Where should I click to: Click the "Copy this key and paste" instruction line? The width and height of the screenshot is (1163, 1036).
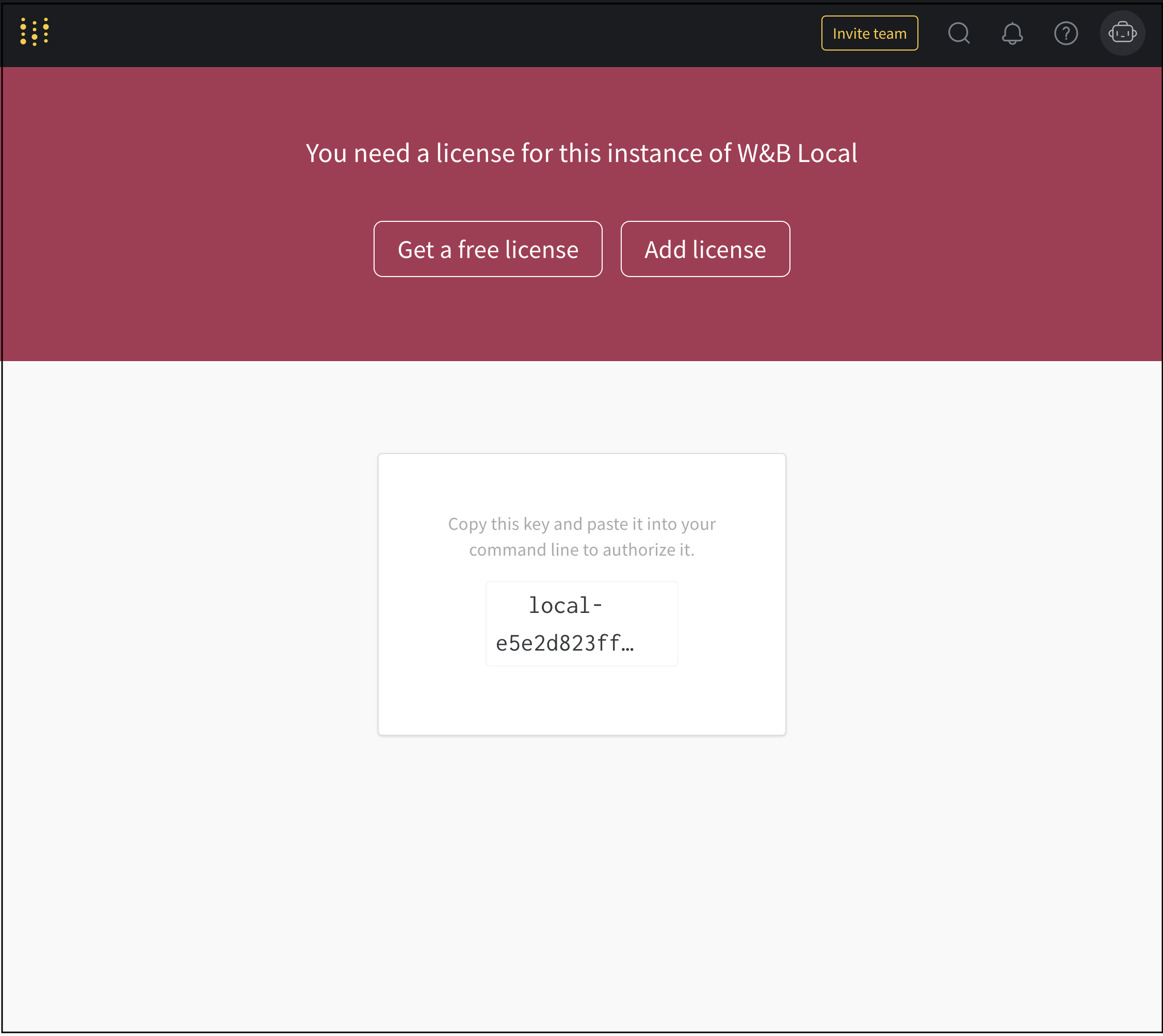[581, 524]
